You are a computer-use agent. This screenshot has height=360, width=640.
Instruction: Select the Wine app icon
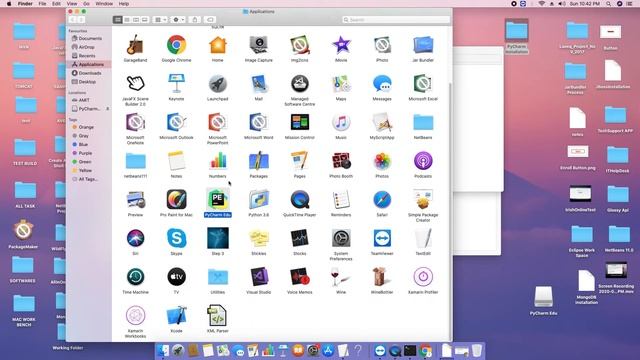pyautogui.click(x=341, y=277)
